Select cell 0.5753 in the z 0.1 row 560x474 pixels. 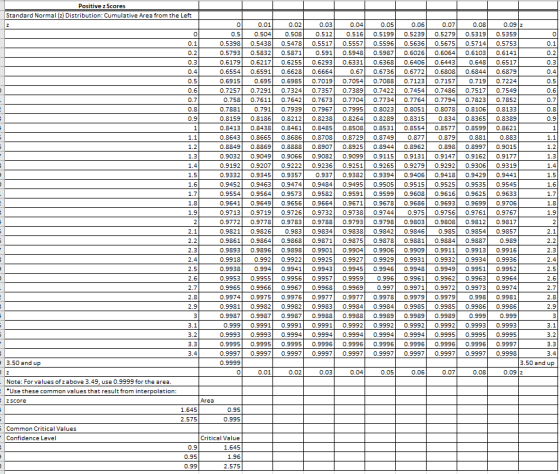[x=503, y=44]
